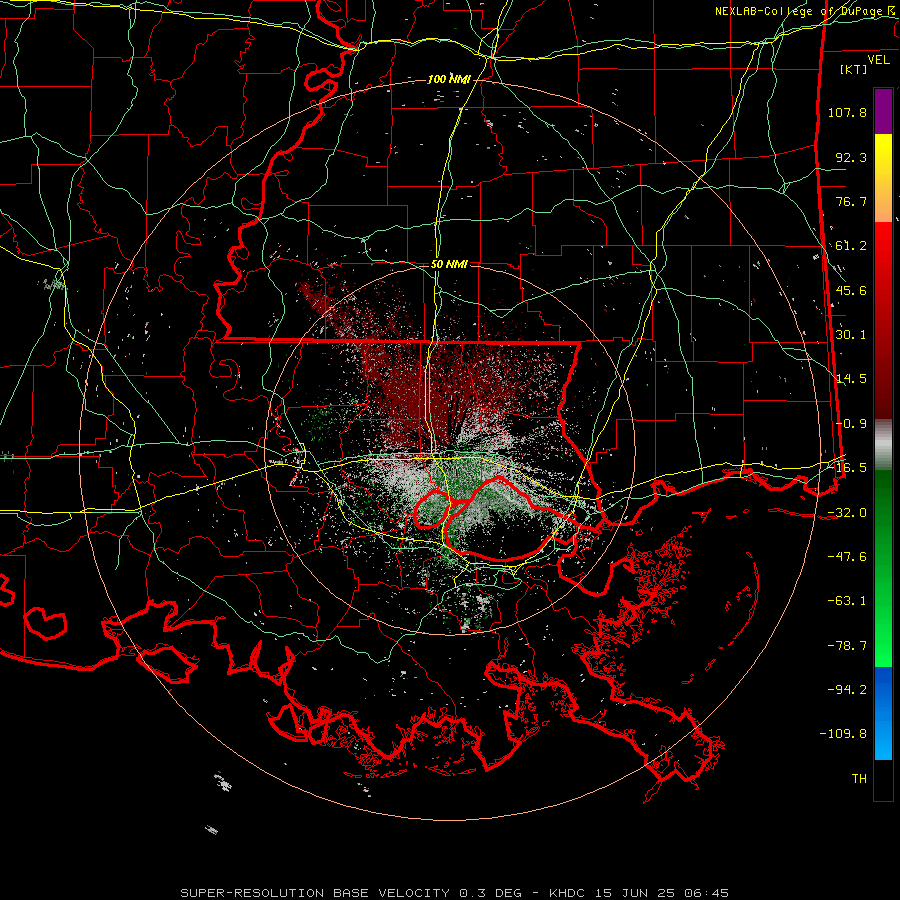Pick the yellow segment of the velocity color bar
Screen dimensions: 900x900
(x=883, y=178)
